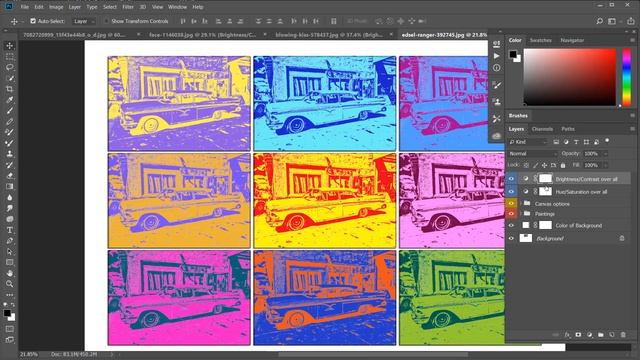Select the Eyedropper tool
This screenshot has height=360, width=640.
(10, 100)
